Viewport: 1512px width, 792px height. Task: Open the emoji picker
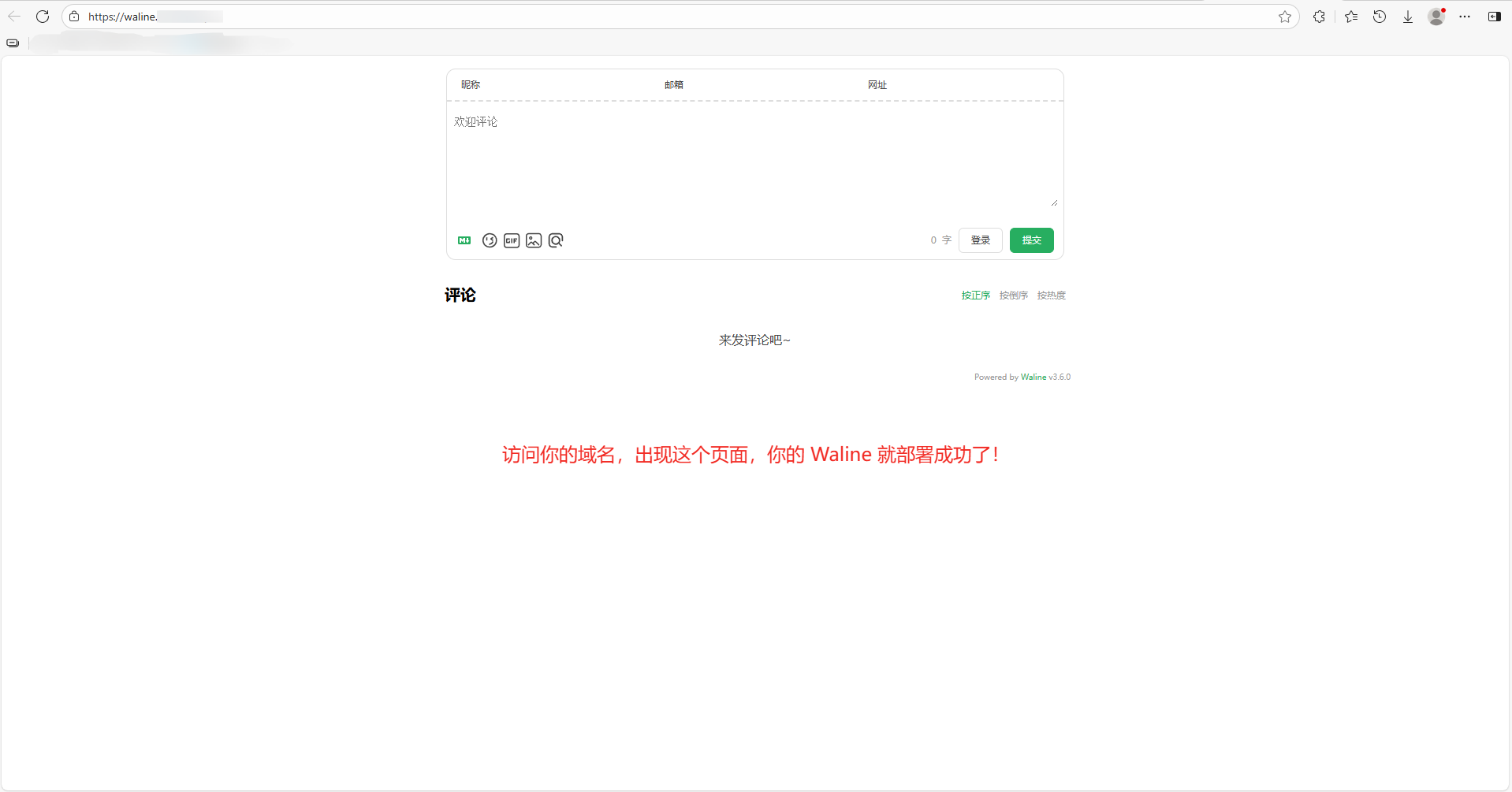coord(490,240)
